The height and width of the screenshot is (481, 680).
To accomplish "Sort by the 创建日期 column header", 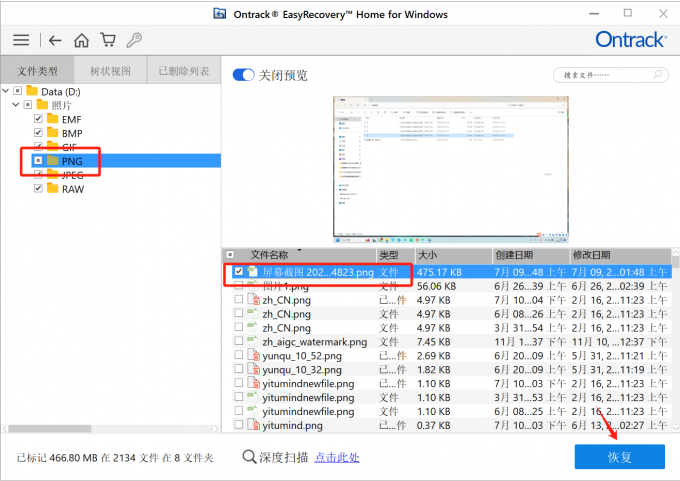I will point(514,255).
